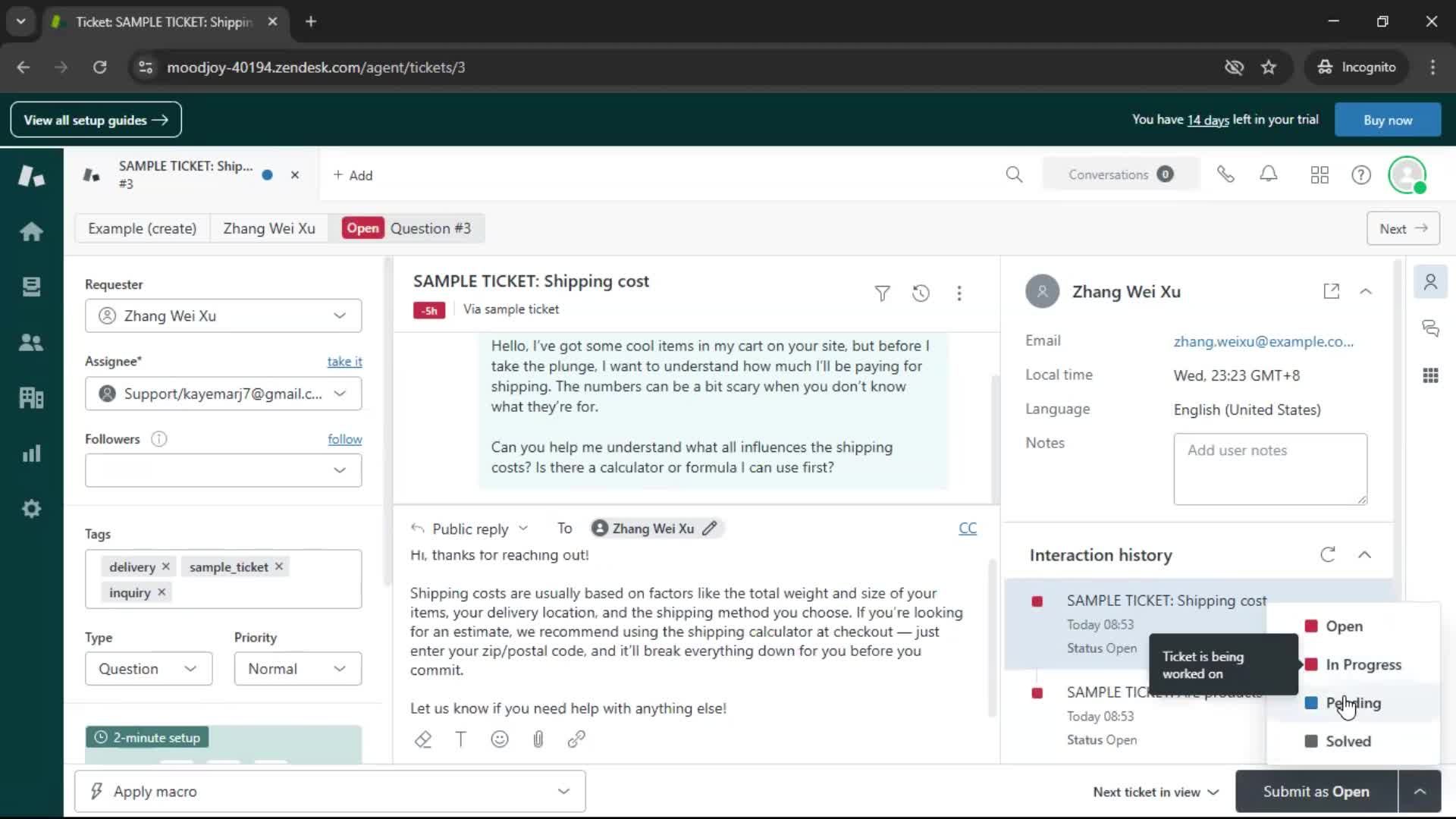
Task: Show Followers info tooltip icon
Action: (x=158, y=439)
